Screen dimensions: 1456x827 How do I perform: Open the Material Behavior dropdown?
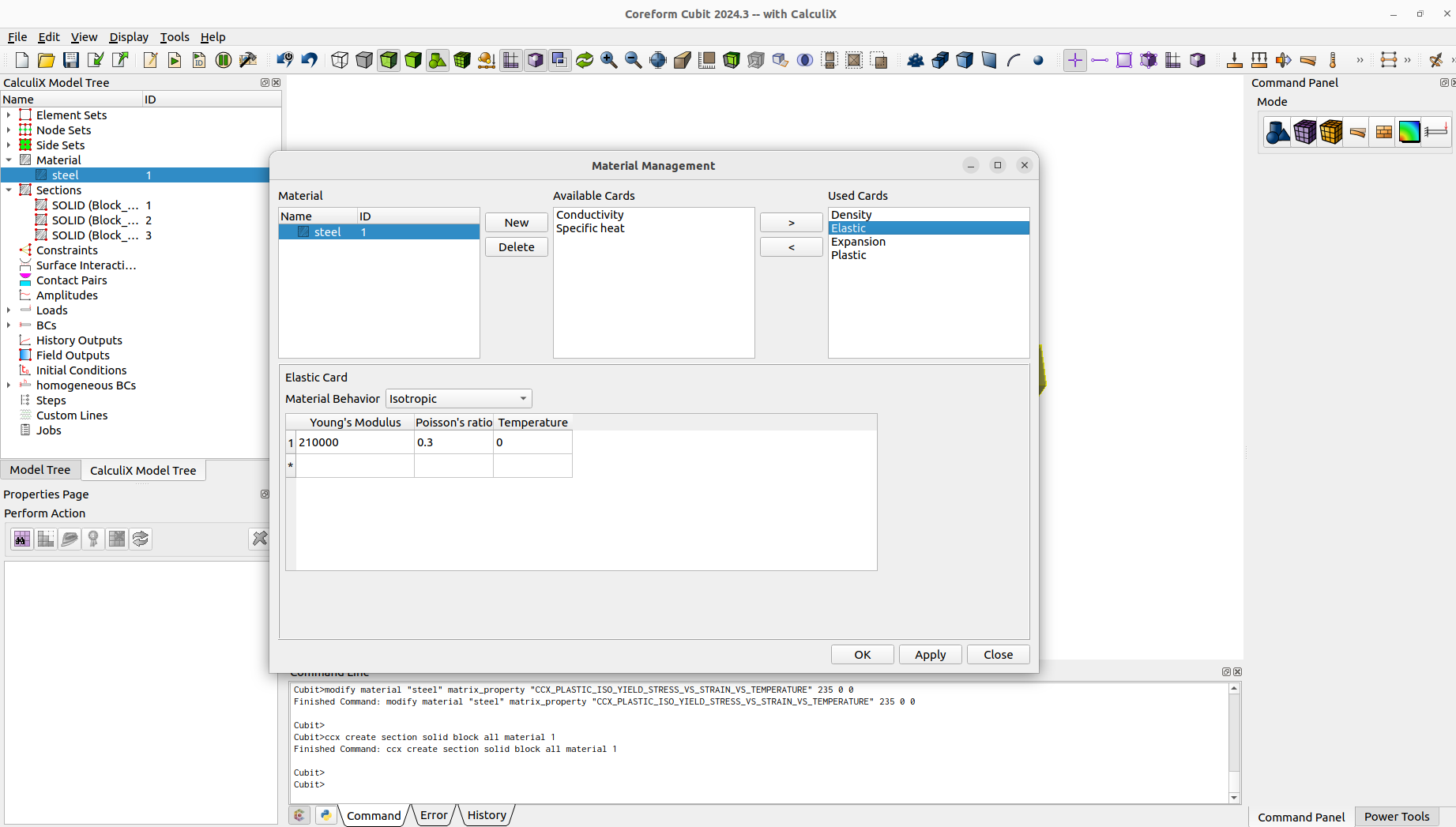pos(458,398)
